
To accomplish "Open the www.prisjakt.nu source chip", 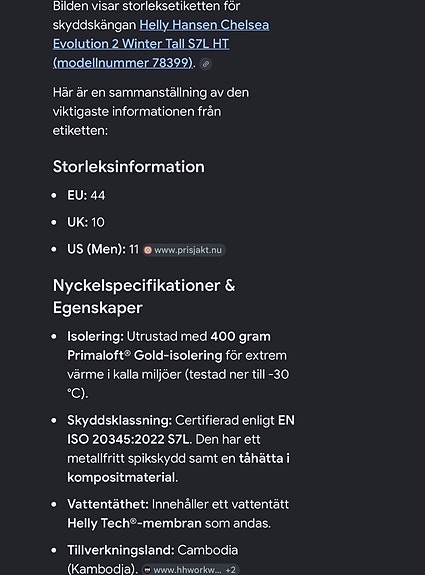I will tap(184, 250).
